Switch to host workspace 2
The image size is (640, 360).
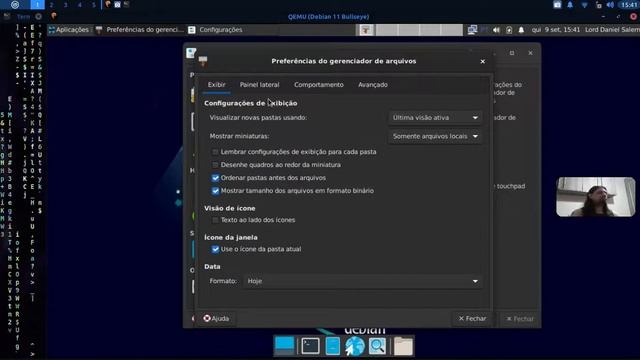coord(51,5)
